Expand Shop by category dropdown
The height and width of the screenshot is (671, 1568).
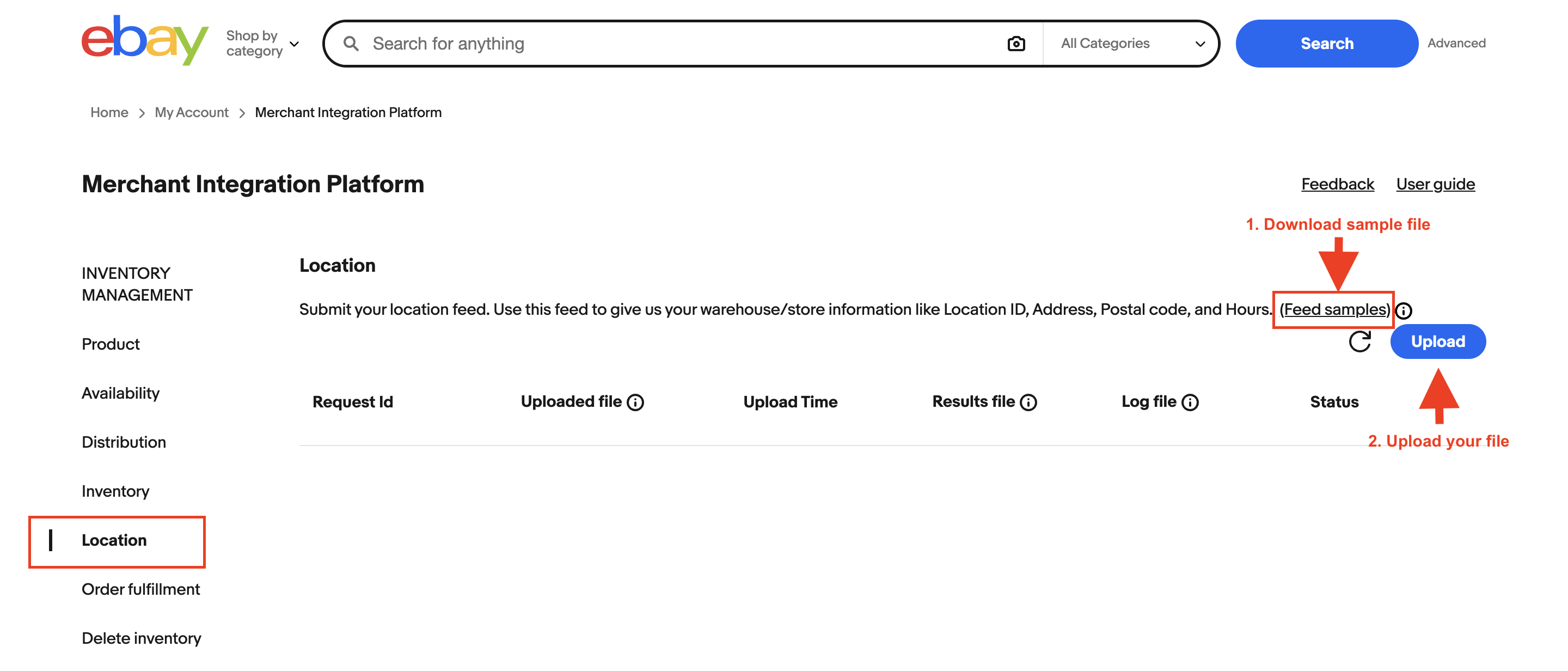click(262, 44)
